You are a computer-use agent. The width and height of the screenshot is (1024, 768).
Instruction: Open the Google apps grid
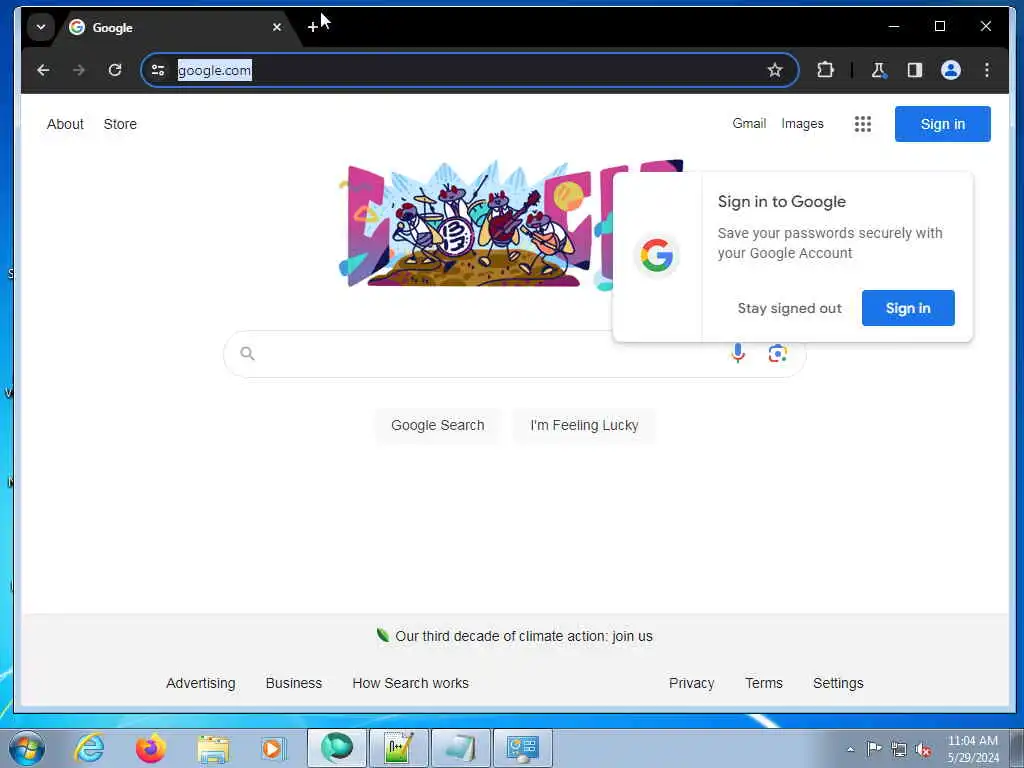tap(863, 124)
